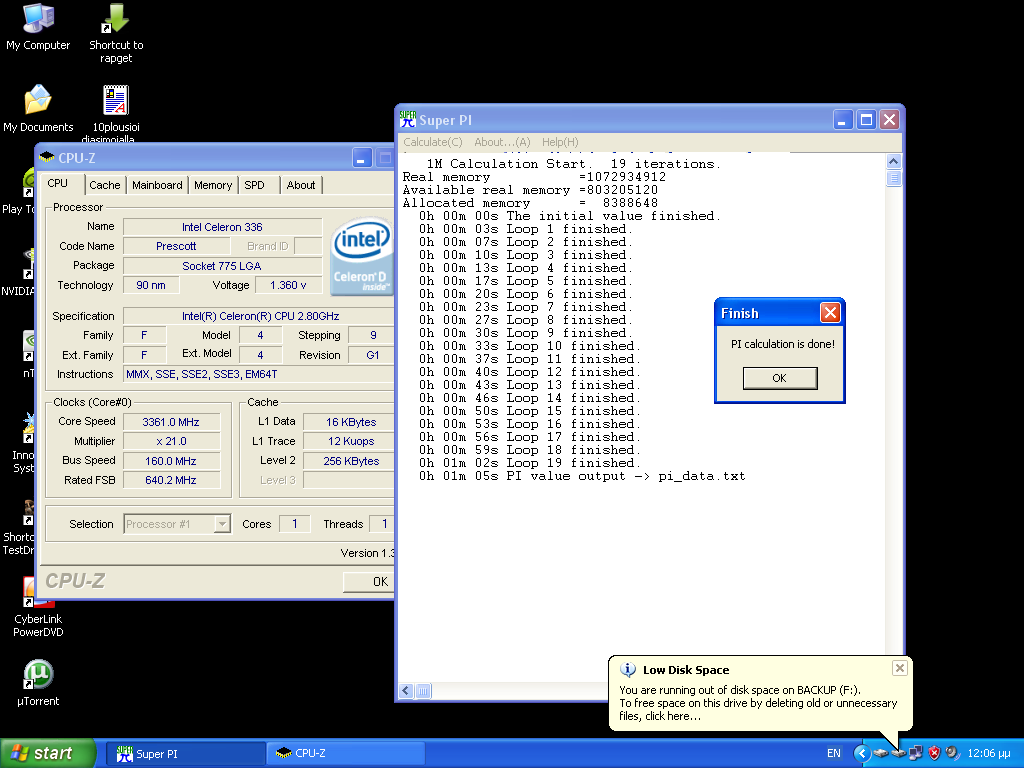The width and height of the screenshot is (1024, 768).
Task: Switch to Super PI taskbar button
Action: coord(185,754)
